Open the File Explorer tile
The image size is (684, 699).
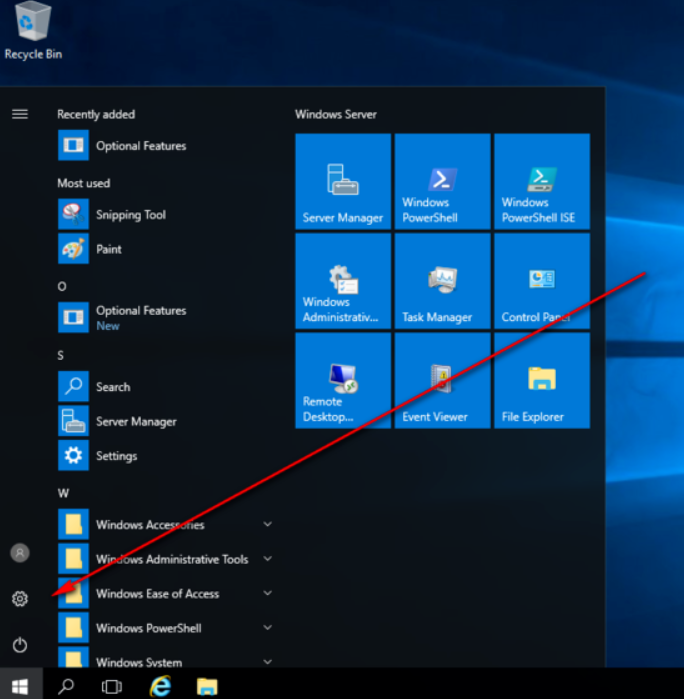542,380
